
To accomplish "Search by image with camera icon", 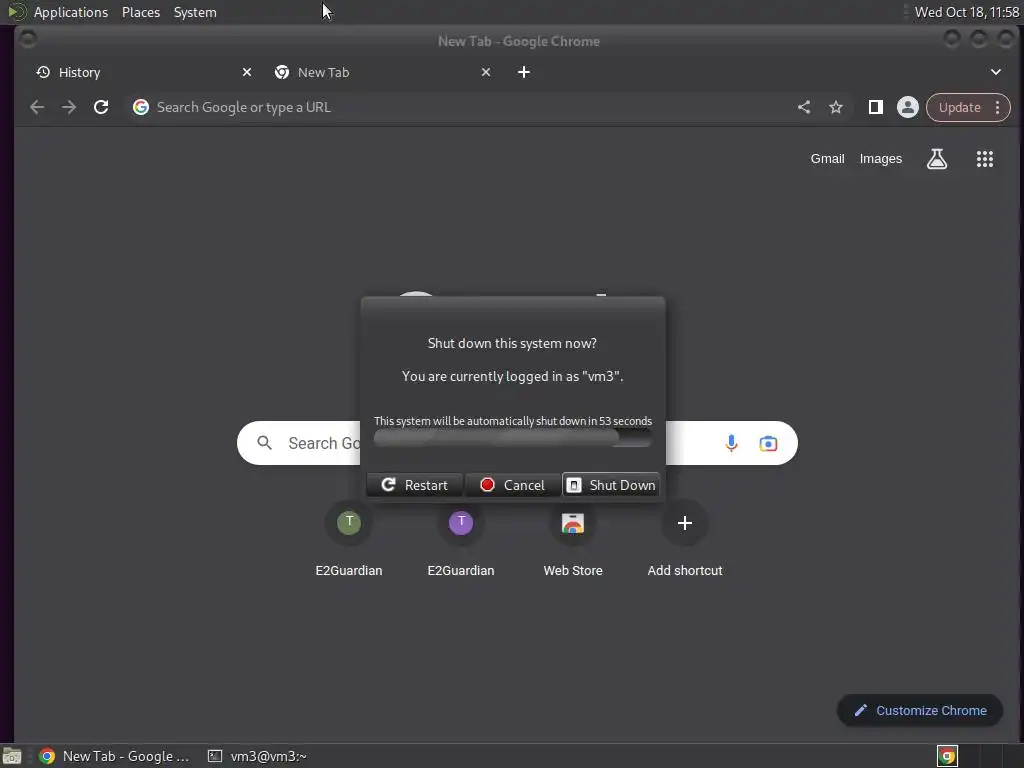I will [x=768, y=443].
